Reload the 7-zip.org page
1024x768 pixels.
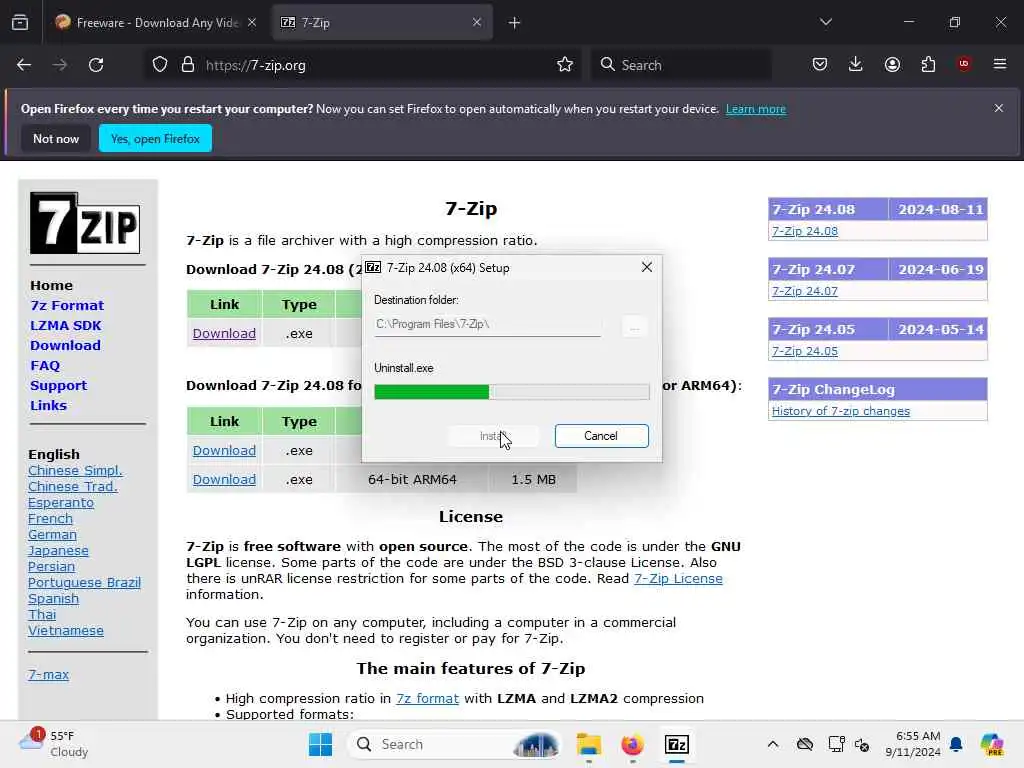[96, 65]
